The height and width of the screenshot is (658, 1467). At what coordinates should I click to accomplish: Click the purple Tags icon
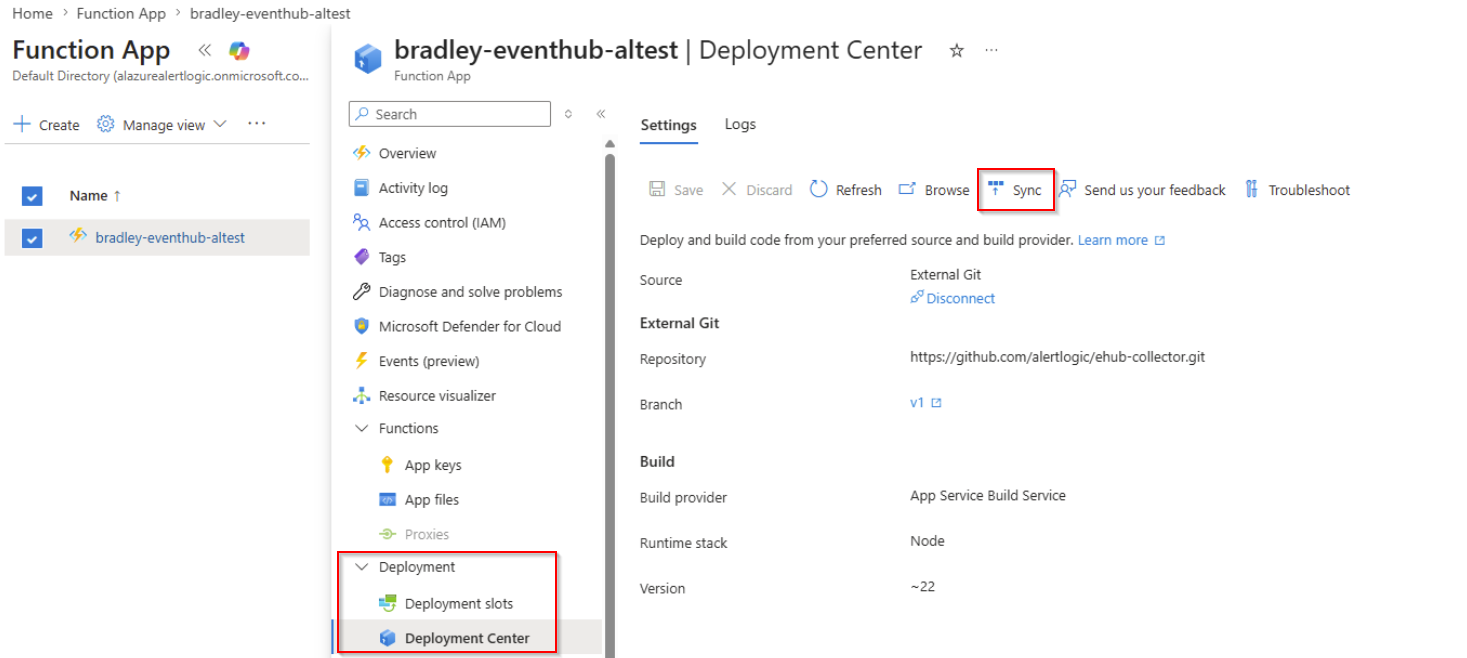[362, 257]
